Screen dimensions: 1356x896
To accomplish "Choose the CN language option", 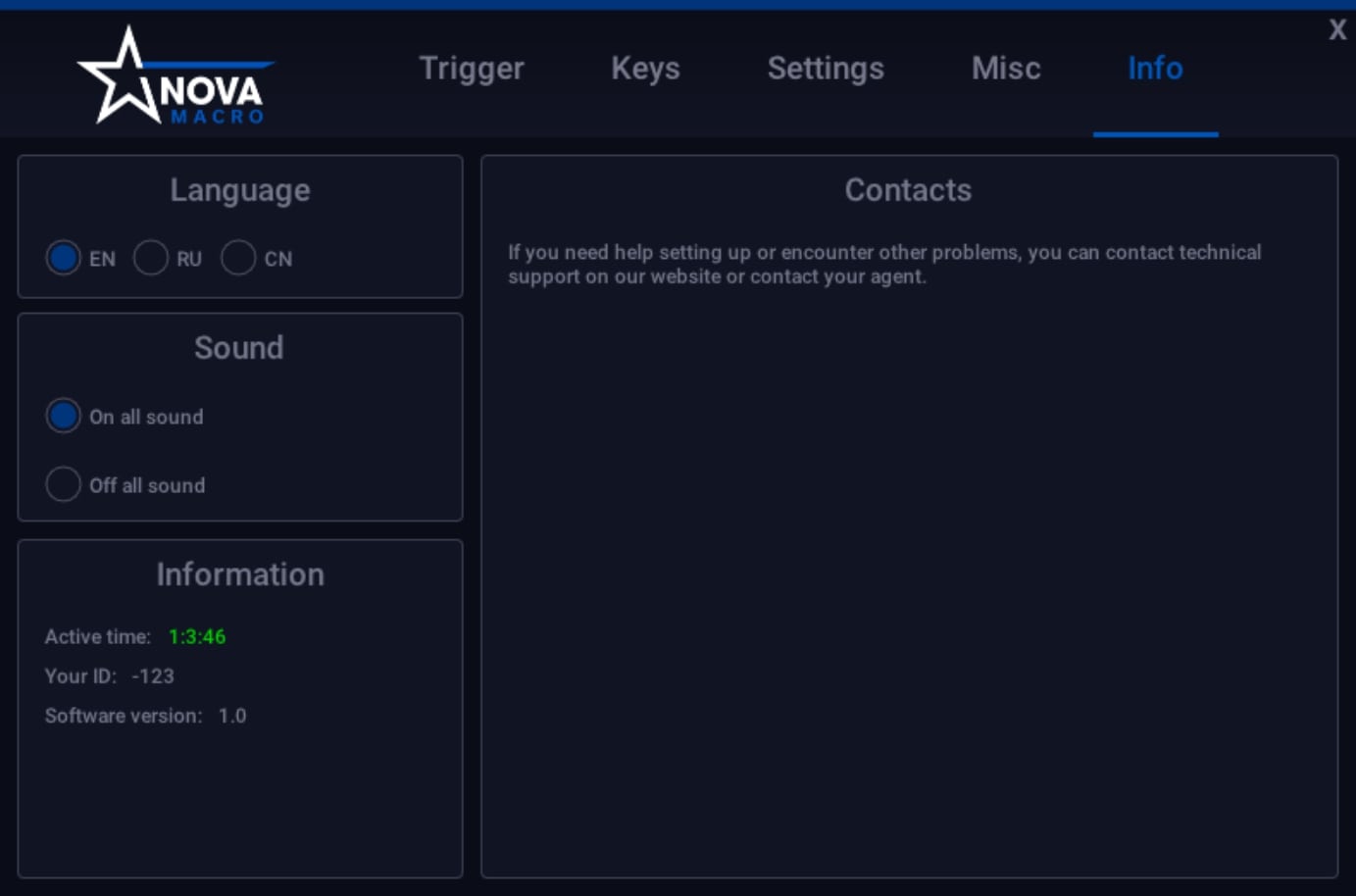I will (x=238, y=258).
